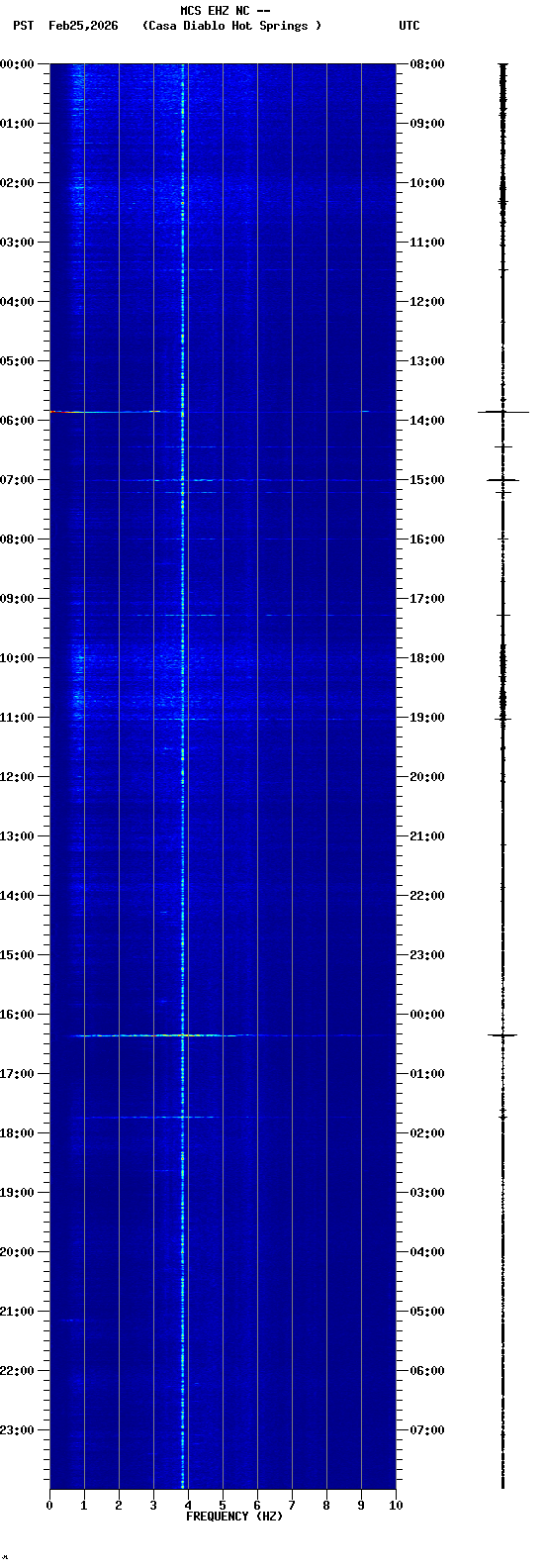Click the 'FREQUENCY (HZ)' axis title
Viewport: 546px width, 1568px height.
[x=234, y=1517]
